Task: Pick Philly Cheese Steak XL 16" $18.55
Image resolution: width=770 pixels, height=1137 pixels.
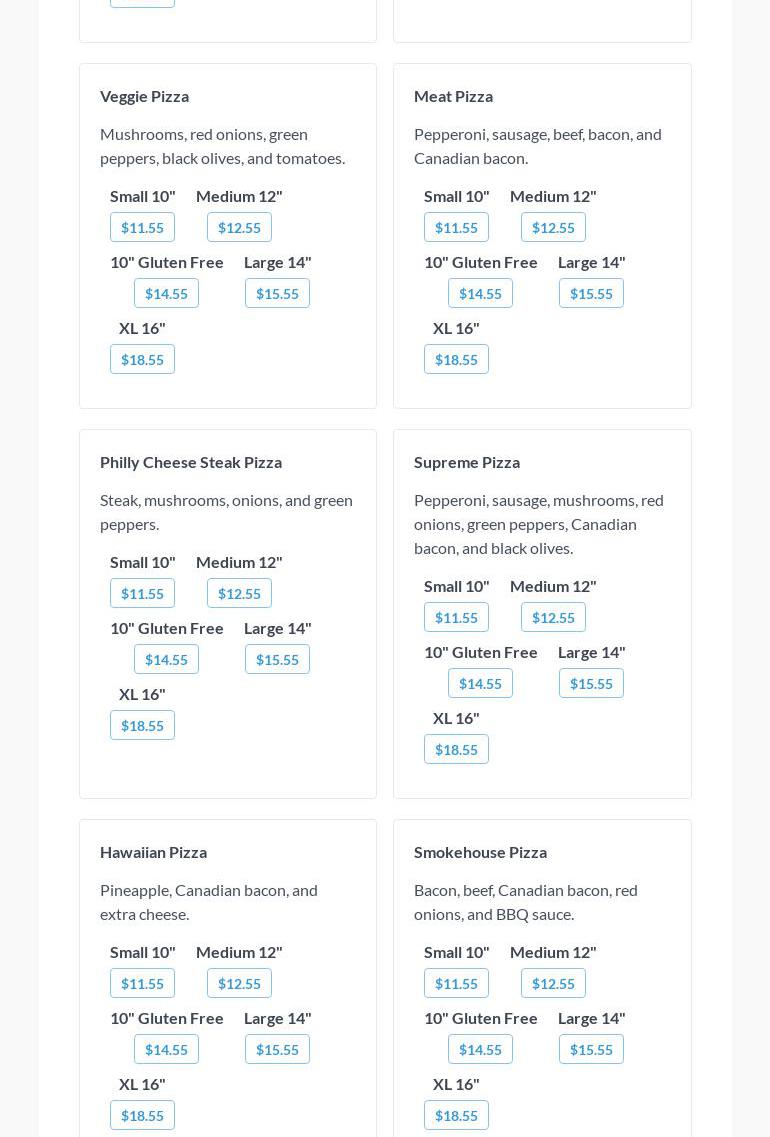Action: coord(142,725)
